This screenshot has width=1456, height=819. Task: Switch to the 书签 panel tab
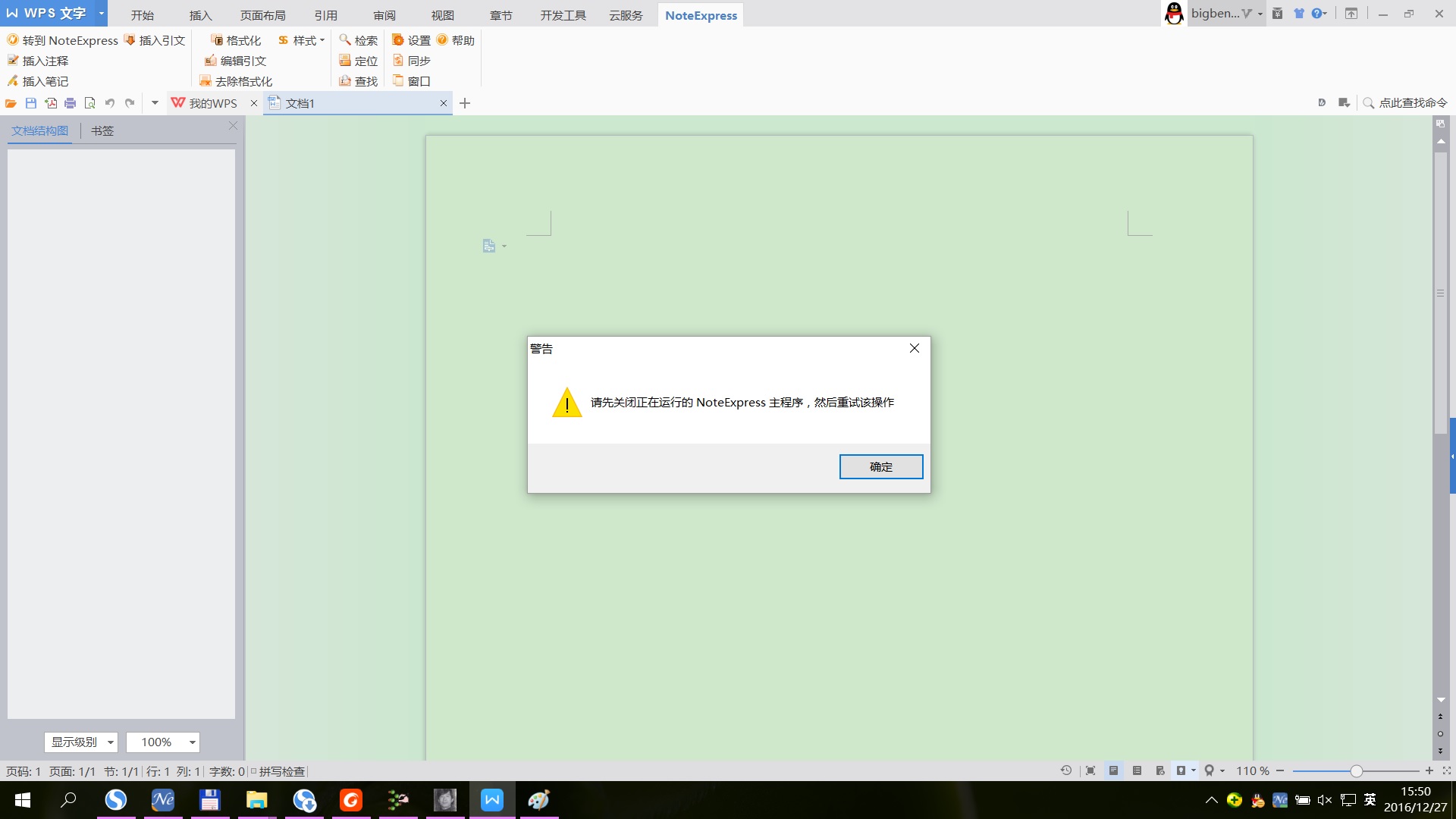click(102, 130)
